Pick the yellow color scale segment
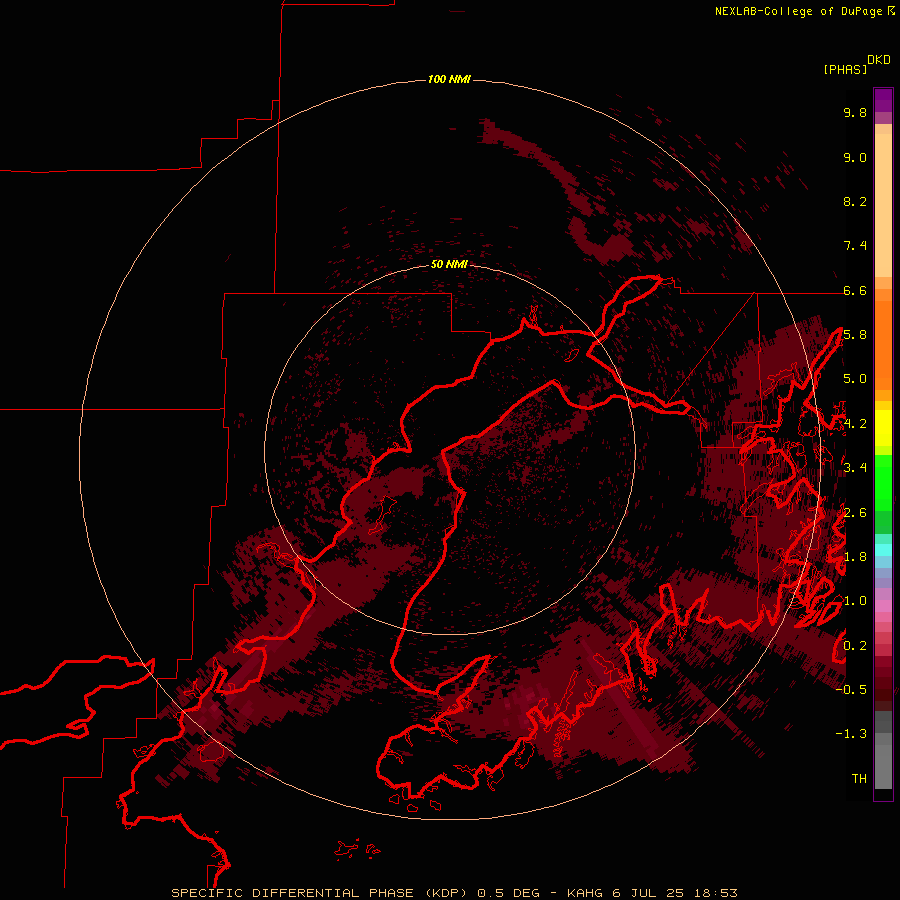This screenshot has width=900, height=900. 883,428
